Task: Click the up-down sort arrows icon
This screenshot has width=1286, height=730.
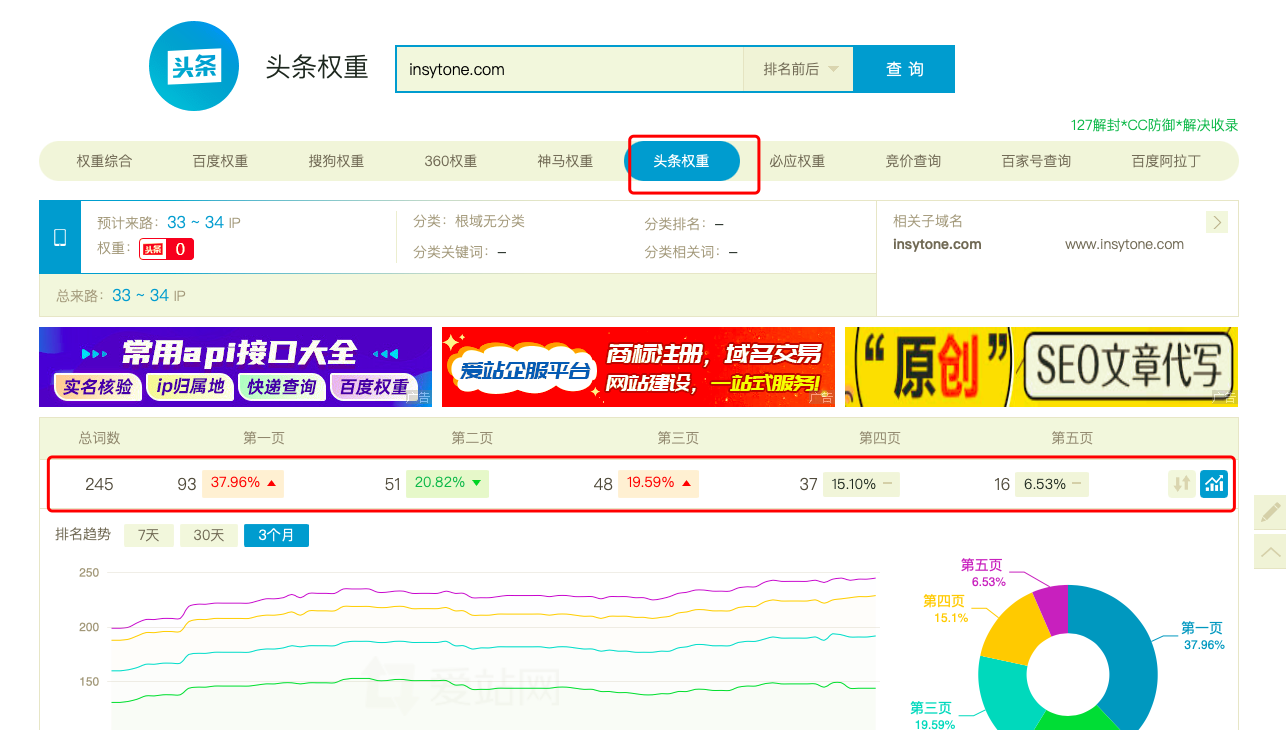Action: click(1183, 483)
